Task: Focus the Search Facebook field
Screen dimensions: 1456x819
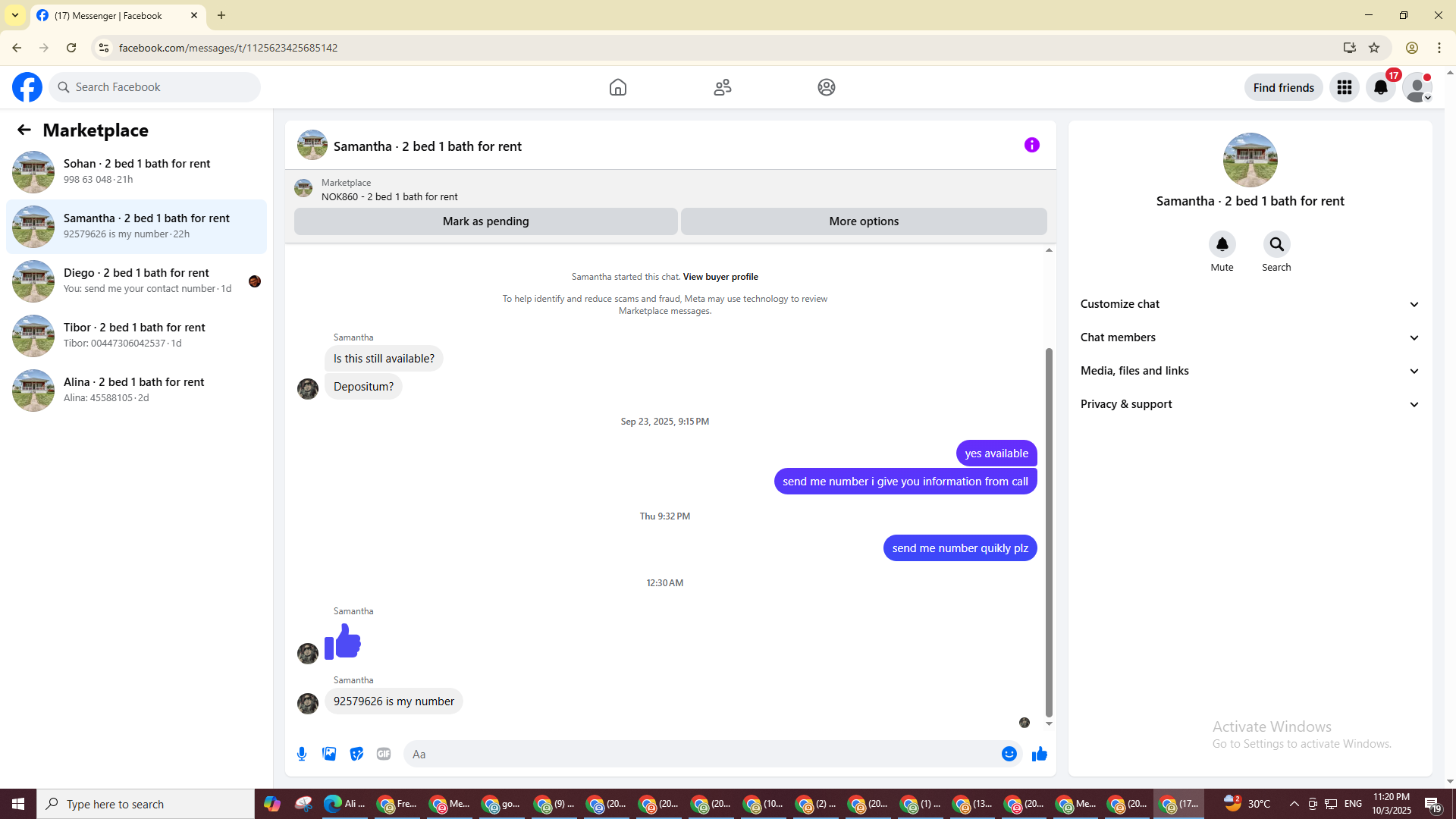Action: point(155,87)
